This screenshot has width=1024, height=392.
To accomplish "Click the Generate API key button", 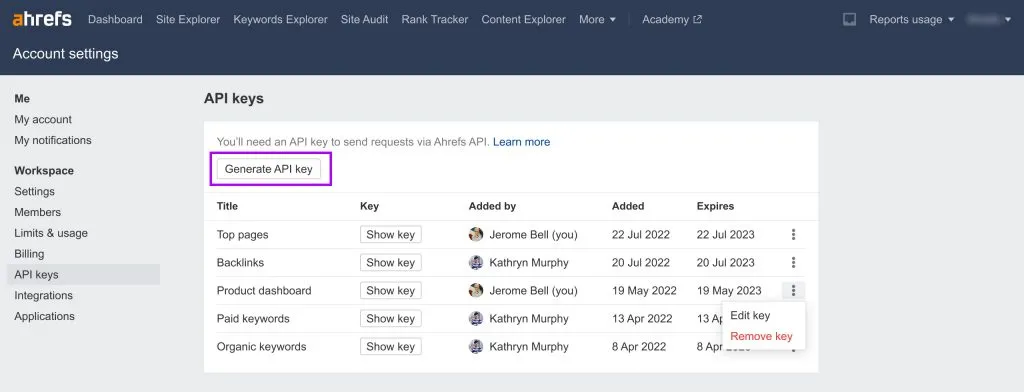I will pos(269,169).
